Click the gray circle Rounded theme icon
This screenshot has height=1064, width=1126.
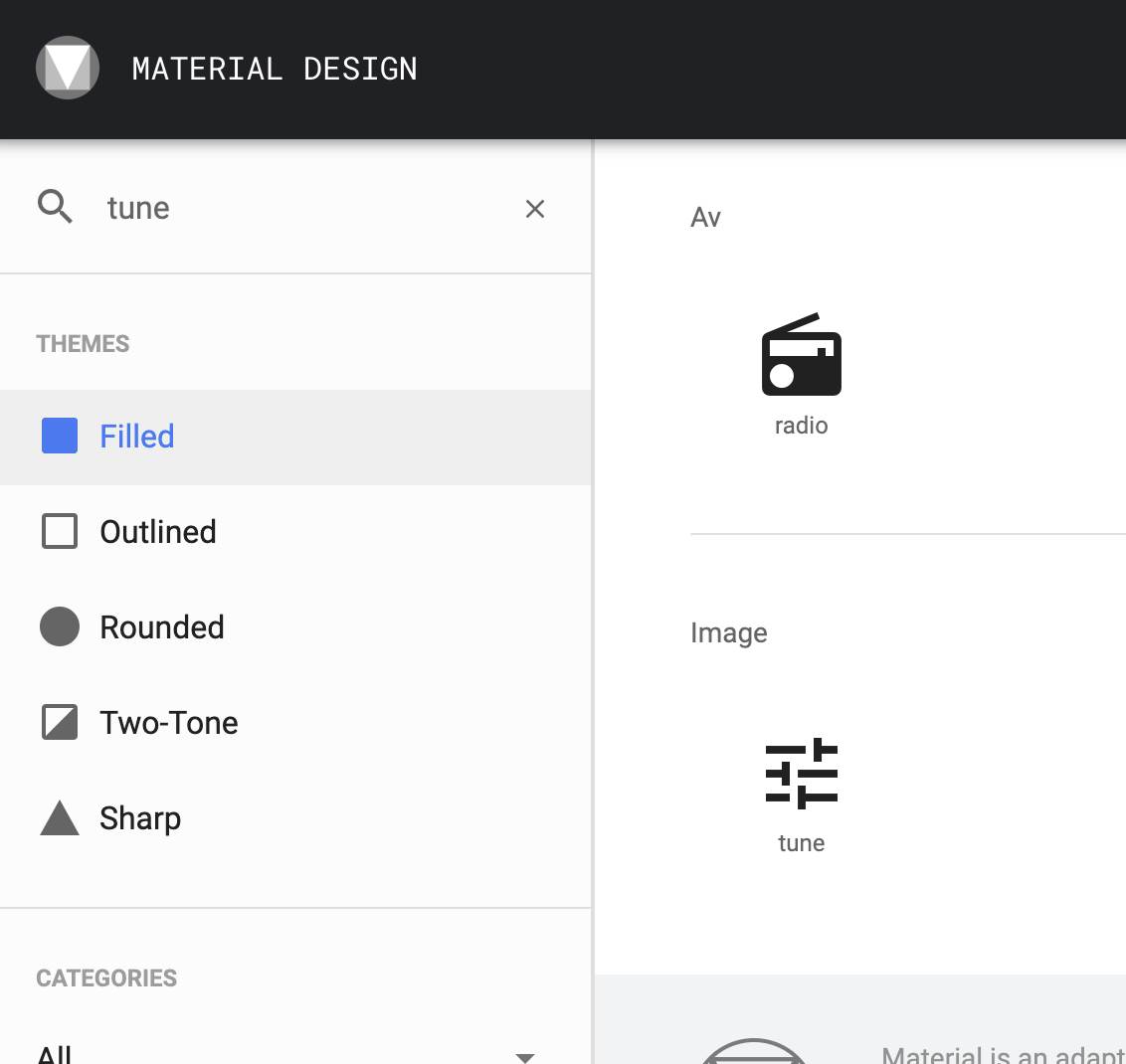pyautogui.click(x=59, y=626)
